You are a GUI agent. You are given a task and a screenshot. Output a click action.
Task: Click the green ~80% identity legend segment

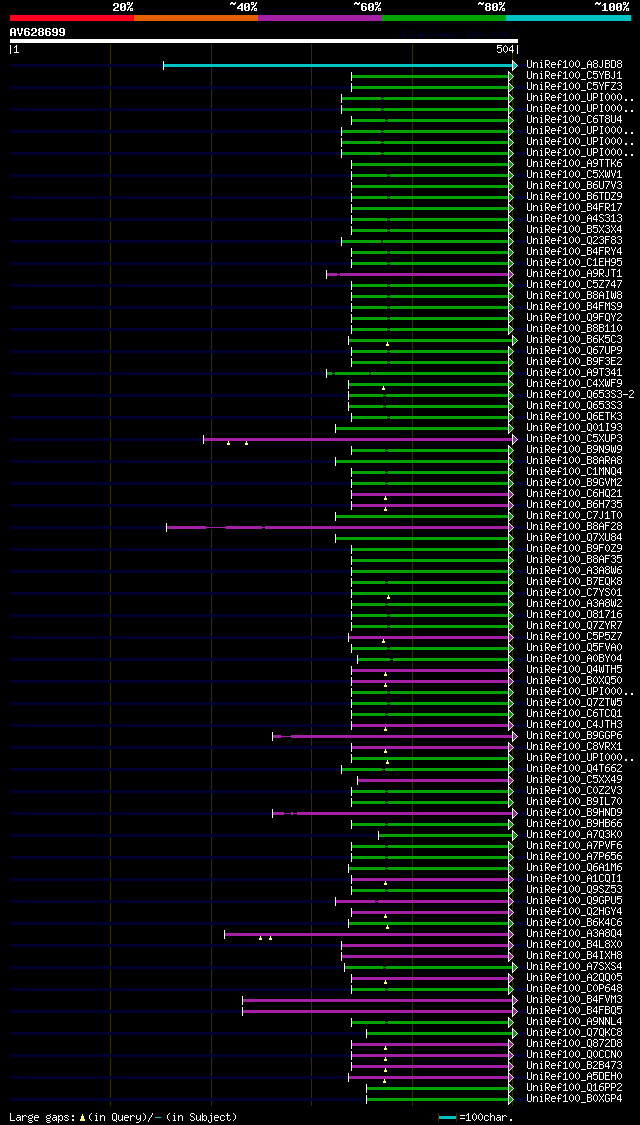click(x=444, y=17)
